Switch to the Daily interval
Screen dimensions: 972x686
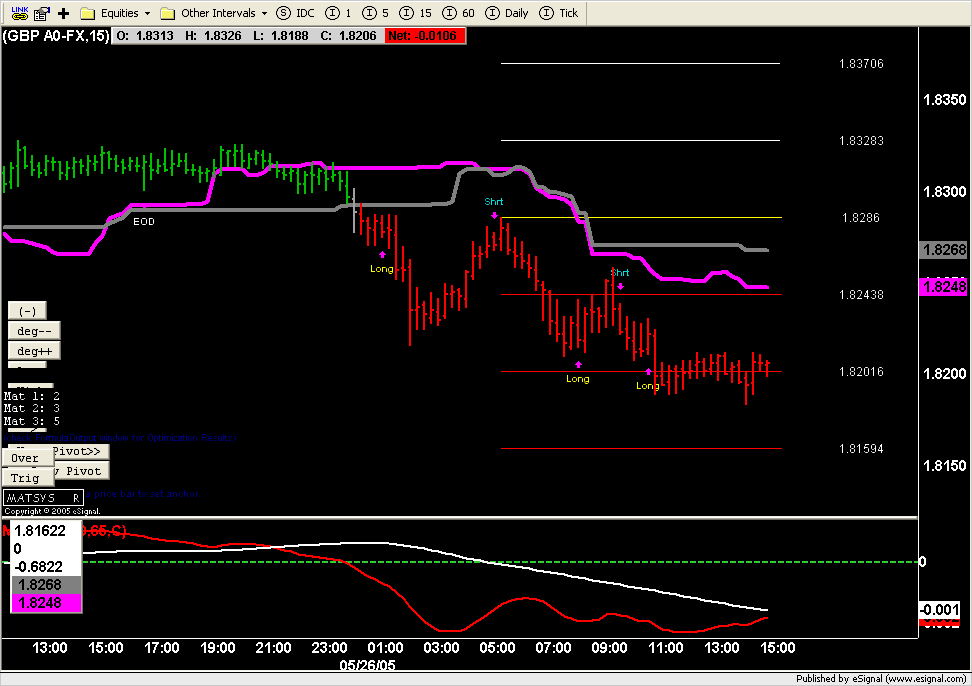pyautogui.click(x=506, y=13)
